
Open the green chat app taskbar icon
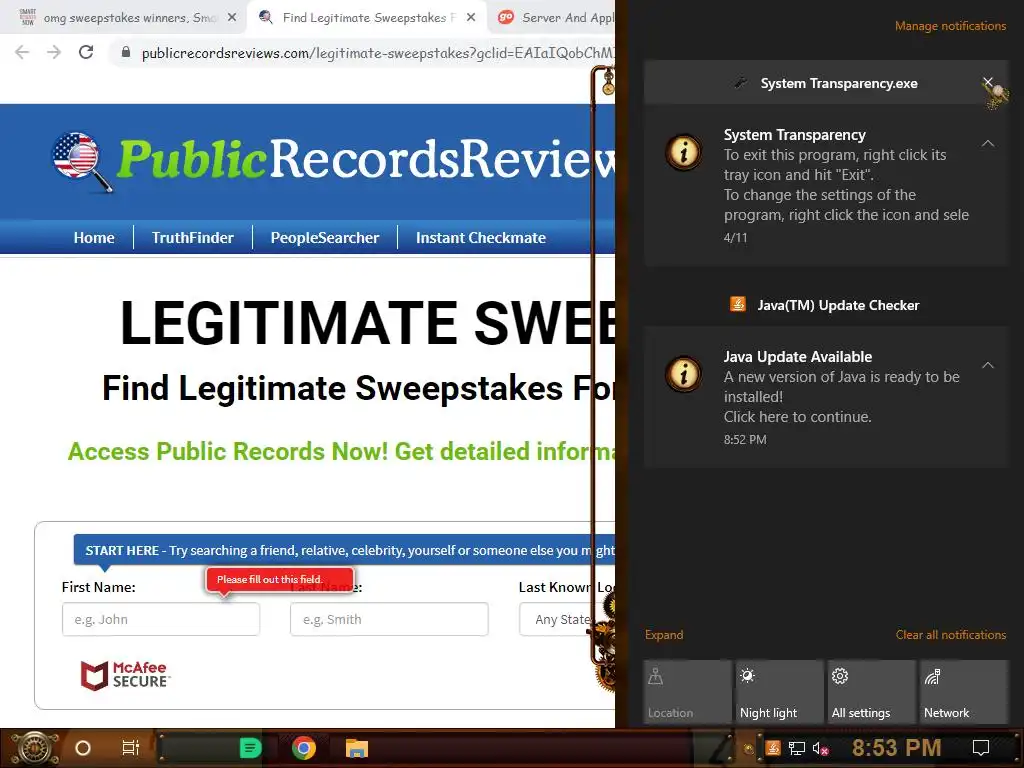pos(250,748)
